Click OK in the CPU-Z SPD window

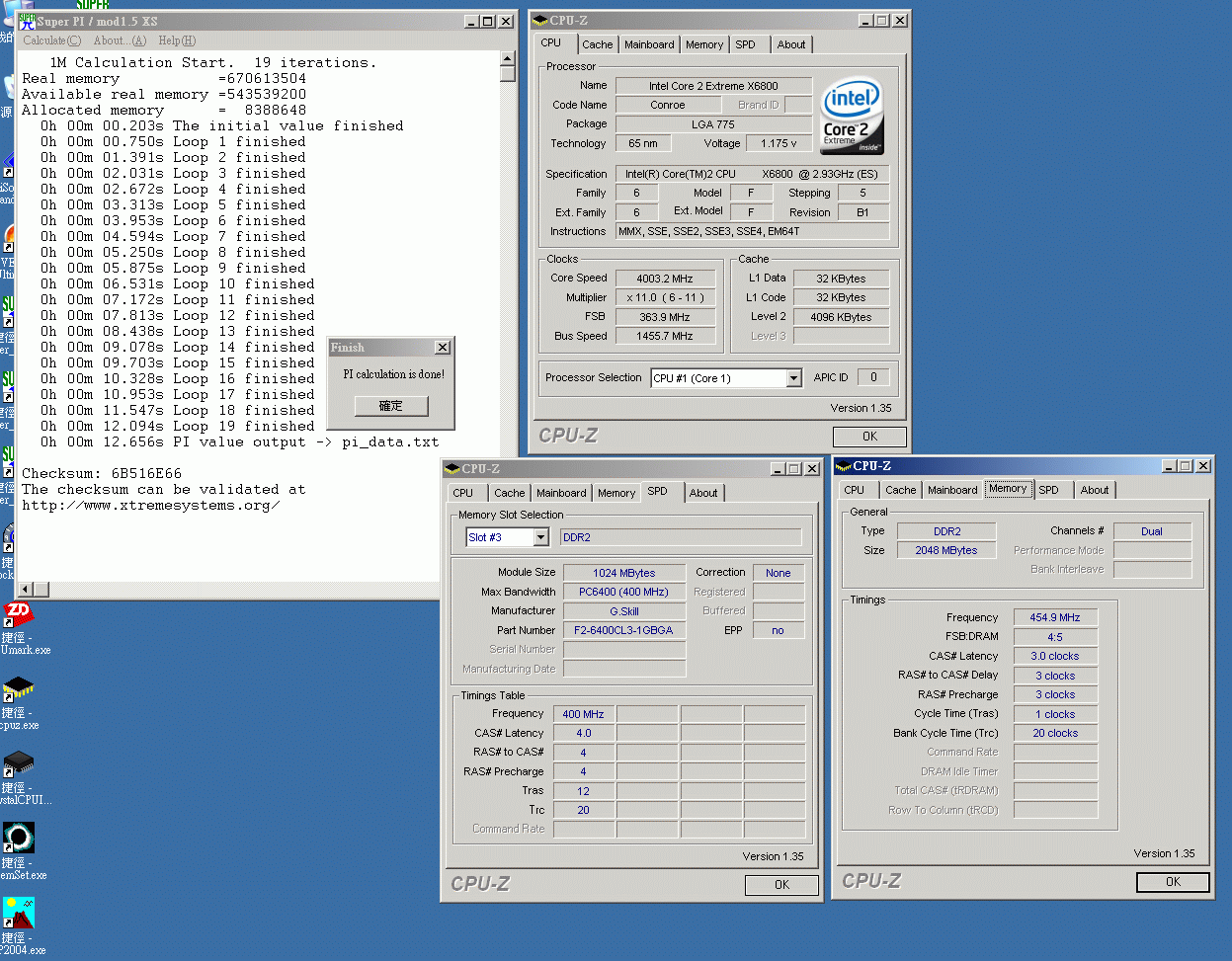(781, 885)
